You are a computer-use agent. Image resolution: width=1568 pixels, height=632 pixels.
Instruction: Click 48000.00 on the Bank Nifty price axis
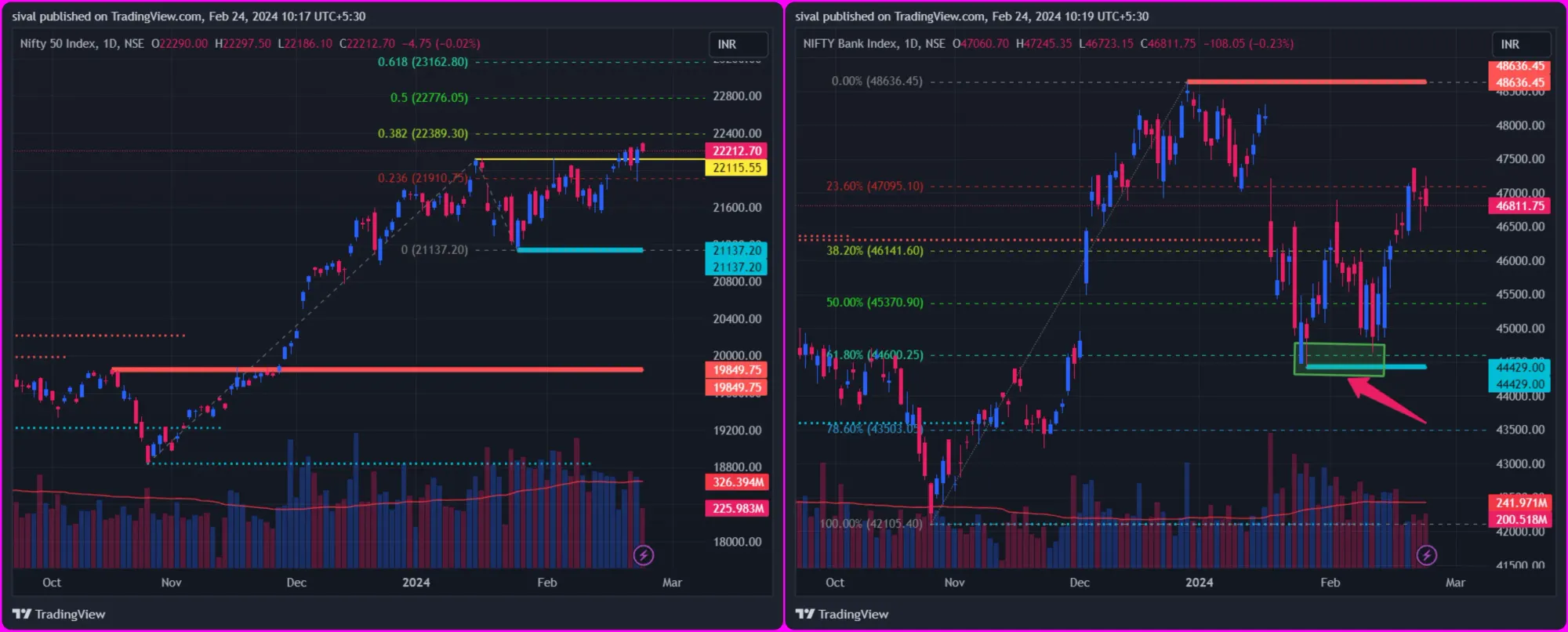(1520, 125)
